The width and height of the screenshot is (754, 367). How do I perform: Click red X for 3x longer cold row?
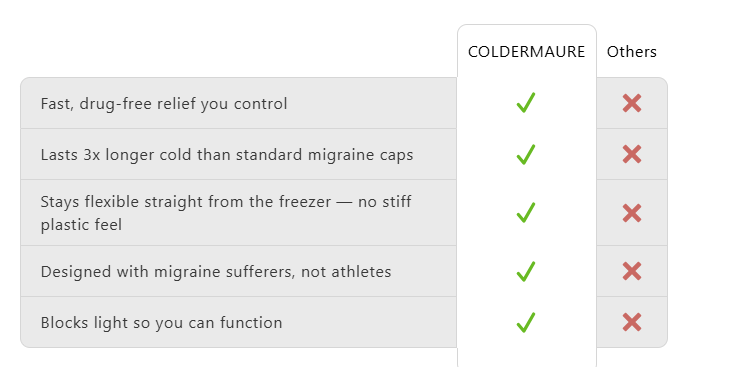pos(632,154)
